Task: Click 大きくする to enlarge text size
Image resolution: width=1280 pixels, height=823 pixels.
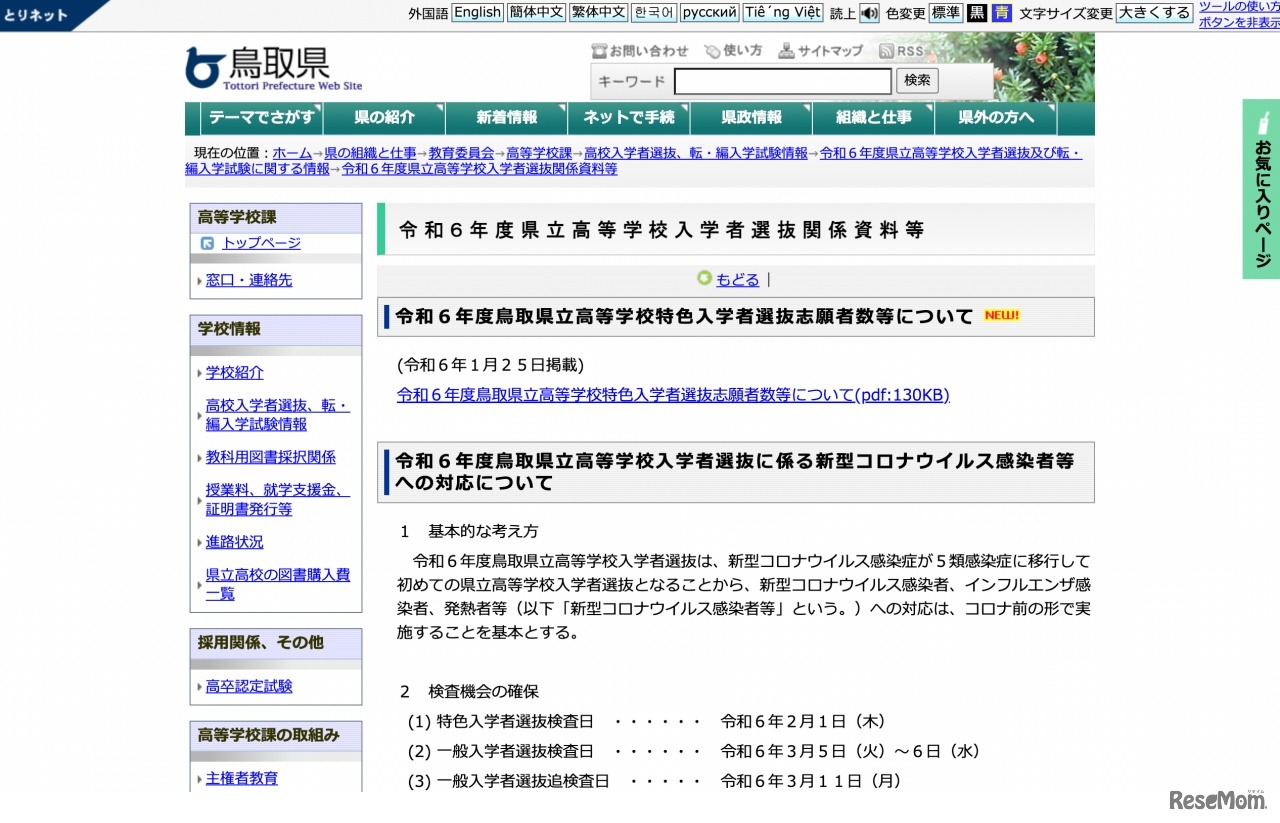Action: tap(1154, 13)
